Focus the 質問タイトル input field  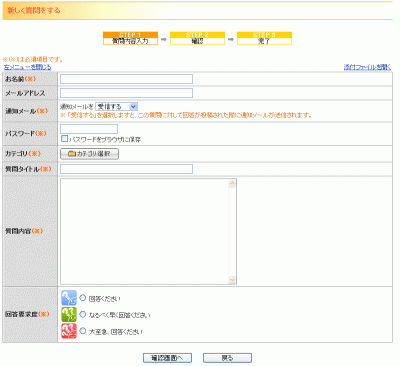[x=126, y=169]
